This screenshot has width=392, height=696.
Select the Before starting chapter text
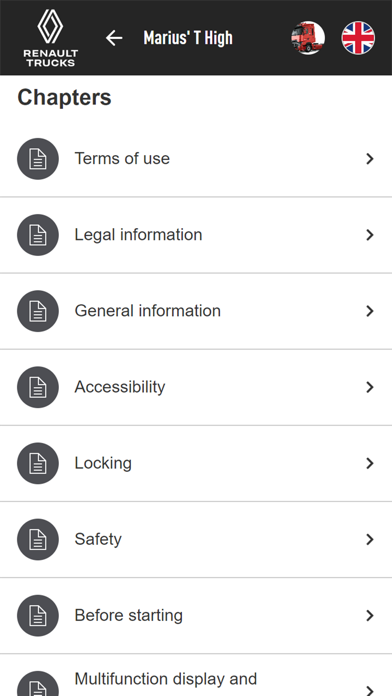click(x=129, y=616)
